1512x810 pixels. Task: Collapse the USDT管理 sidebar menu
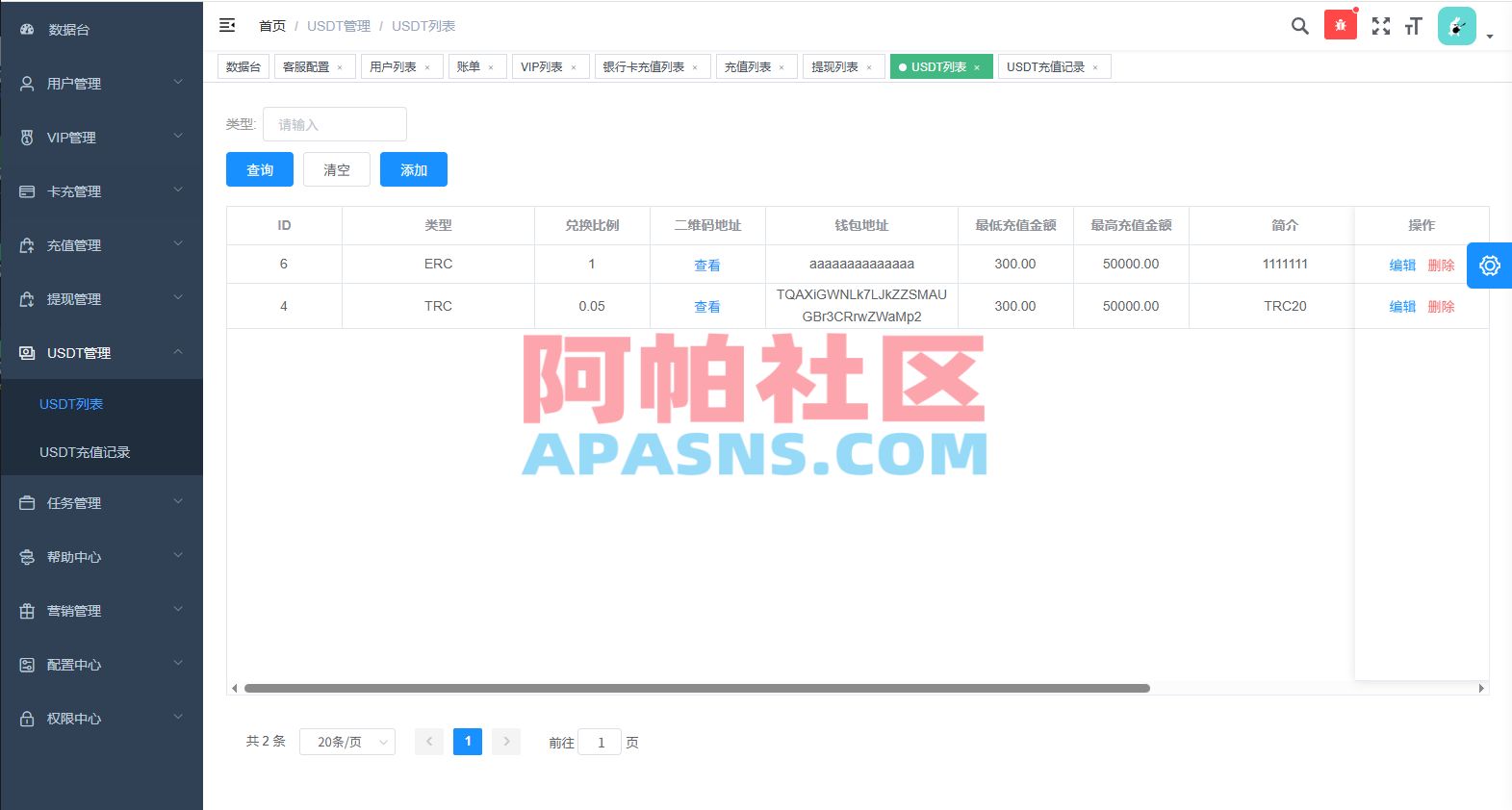pyautogui.click(x=102, y=353)
